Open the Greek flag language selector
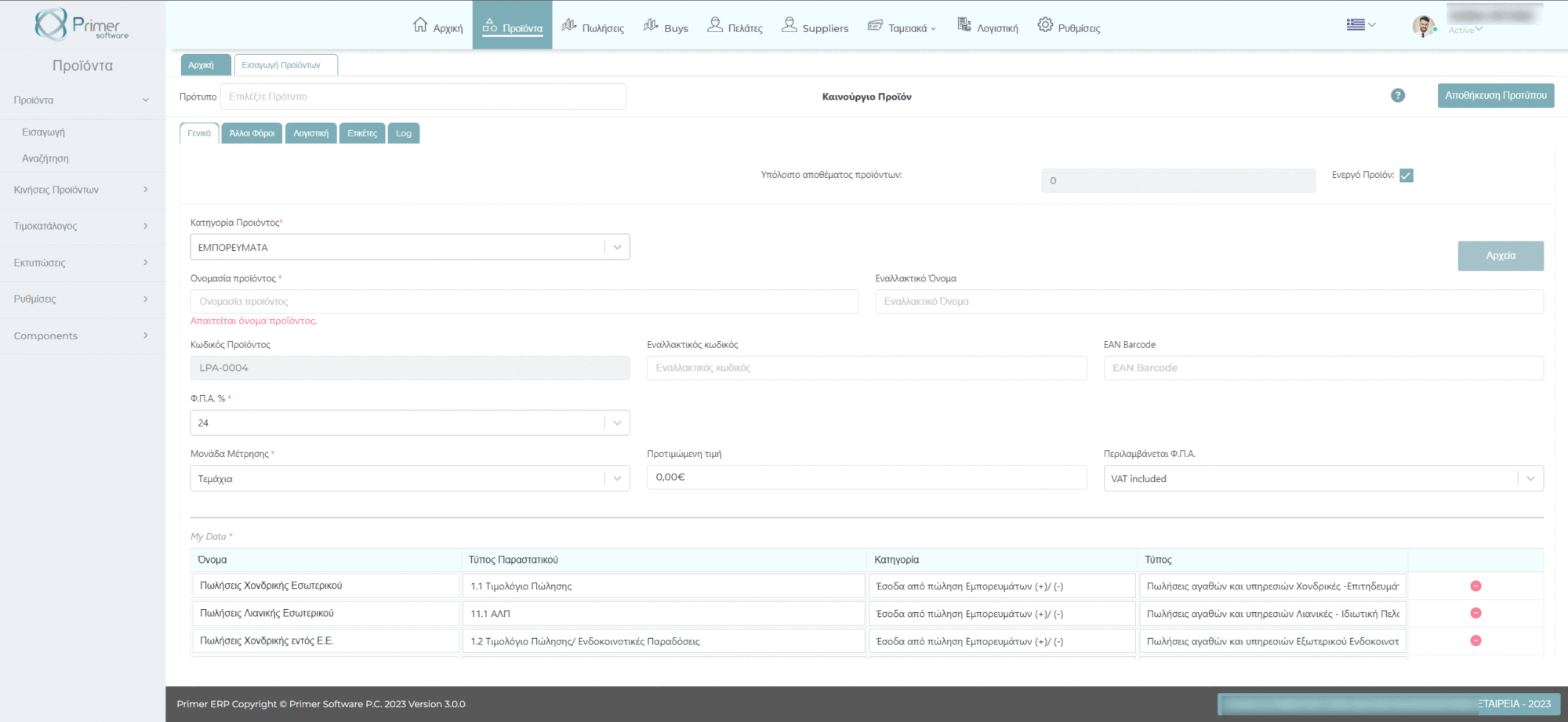1568x722 pixels. click(1360, 25)
